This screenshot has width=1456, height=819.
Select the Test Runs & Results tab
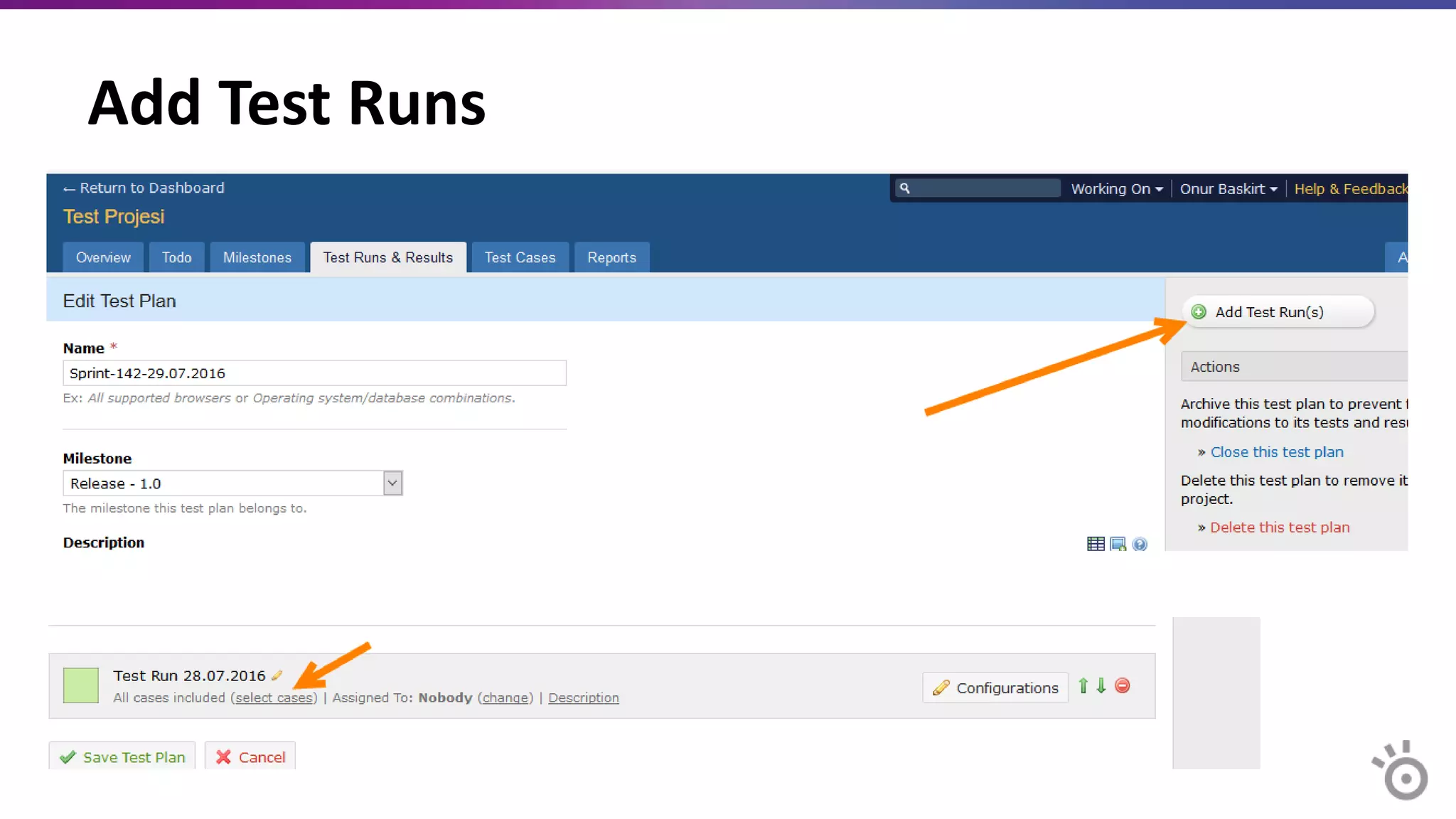tap(388, 257)
